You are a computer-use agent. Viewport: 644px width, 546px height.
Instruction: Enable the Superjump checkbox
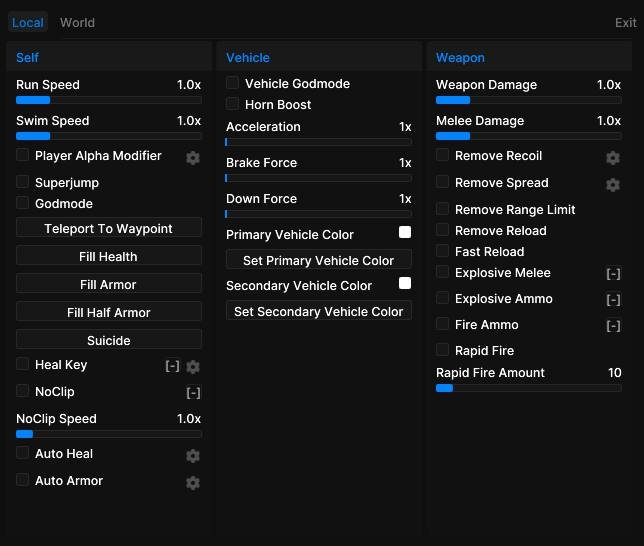pos(23,182)
